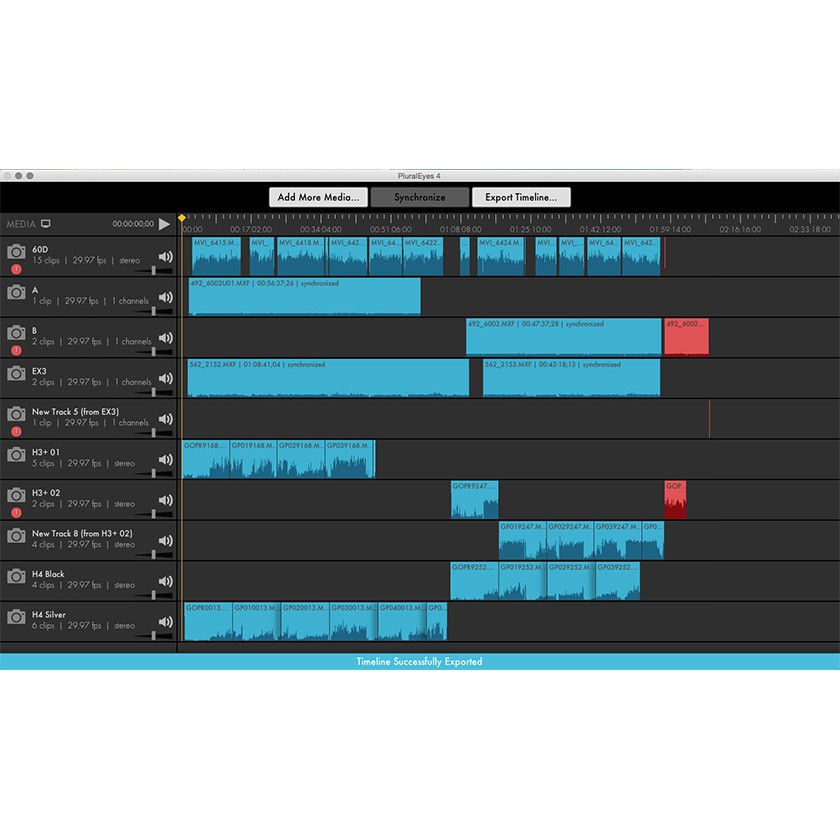Select clip GOPR9247 in H3+ 02 track

[475, 499]
